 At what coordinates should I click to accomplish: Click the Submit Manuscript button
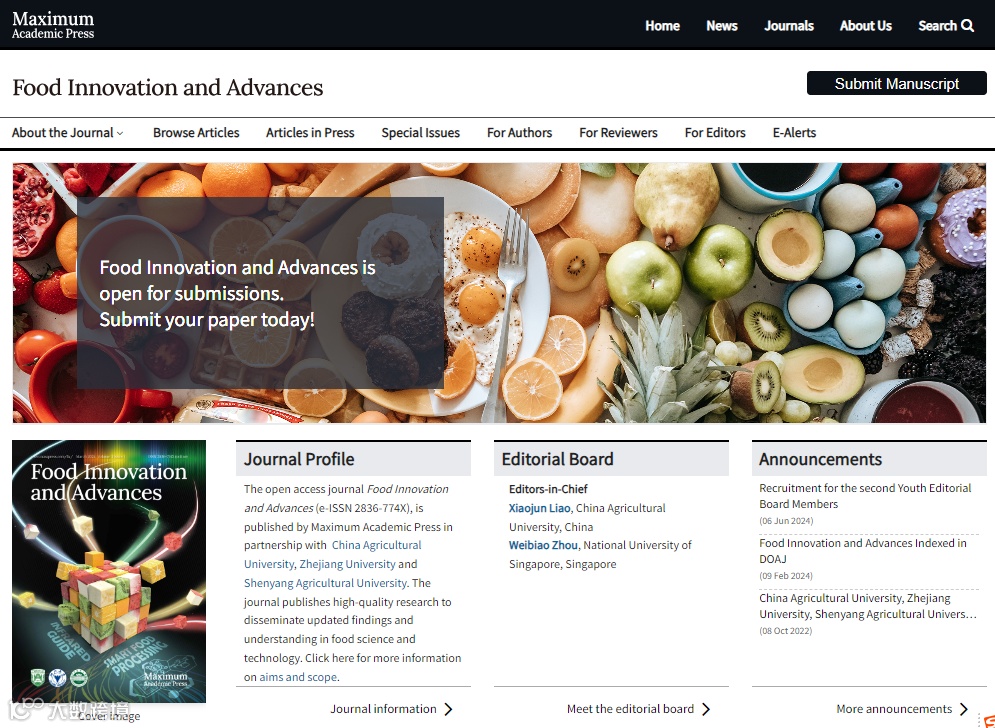(897, 83)
